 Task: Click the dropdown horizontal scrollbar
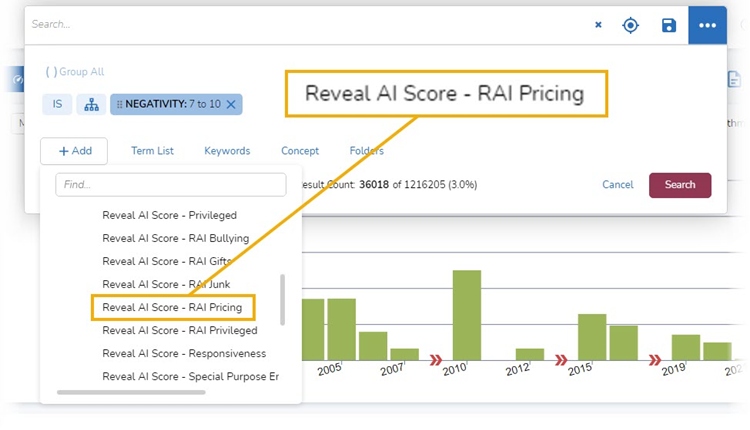(x=131, y=392)
